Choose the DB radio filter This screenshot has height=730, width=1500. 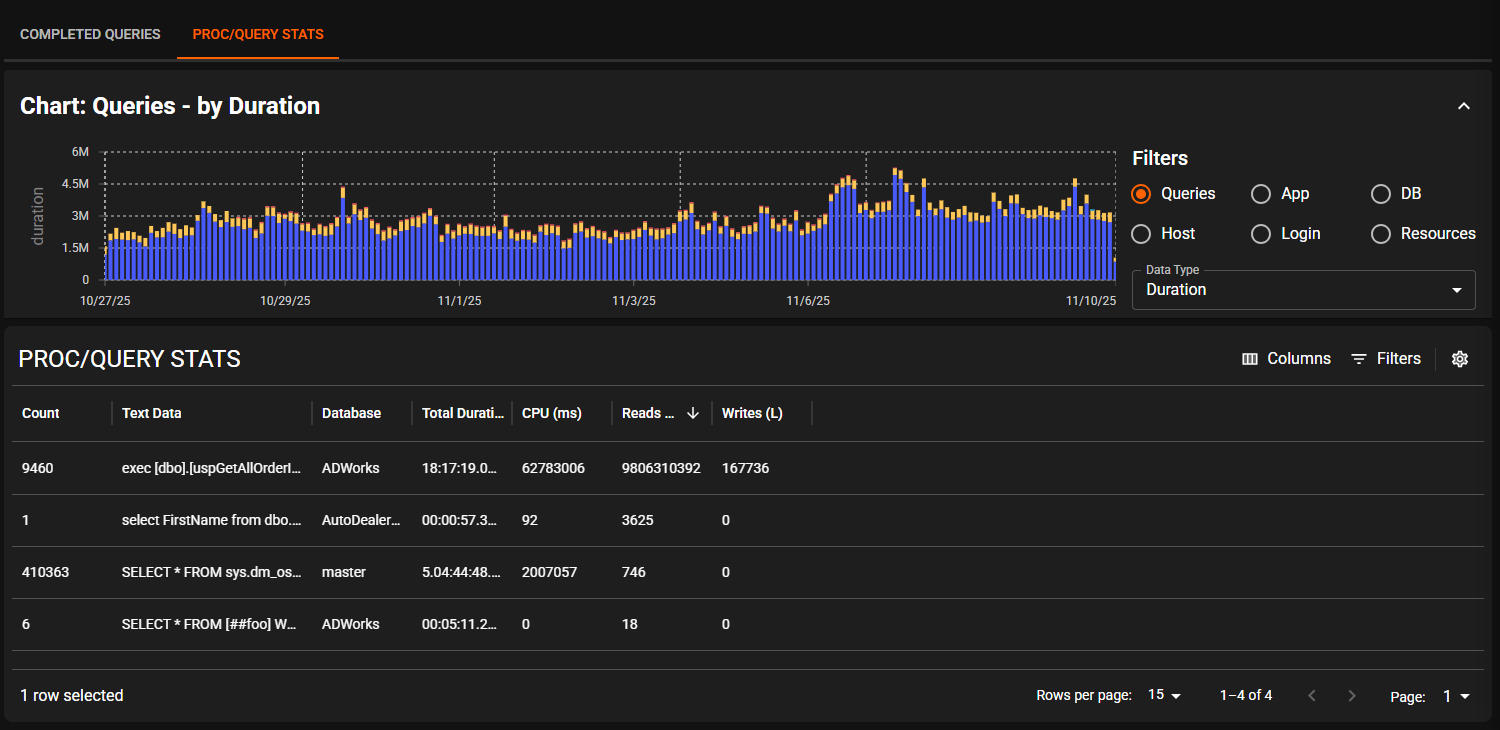[1381, 194]
